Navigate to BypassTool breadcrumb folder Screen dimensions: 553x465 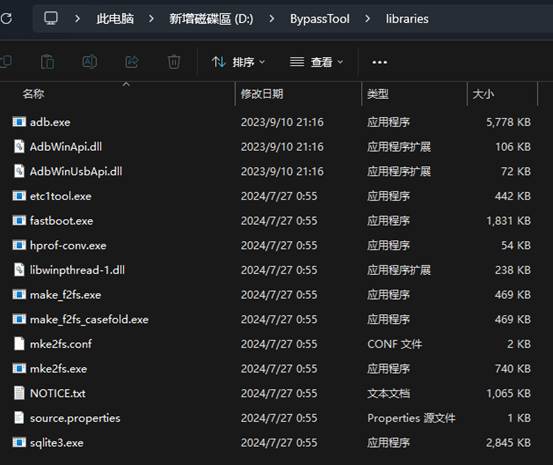tap(320, 19)
